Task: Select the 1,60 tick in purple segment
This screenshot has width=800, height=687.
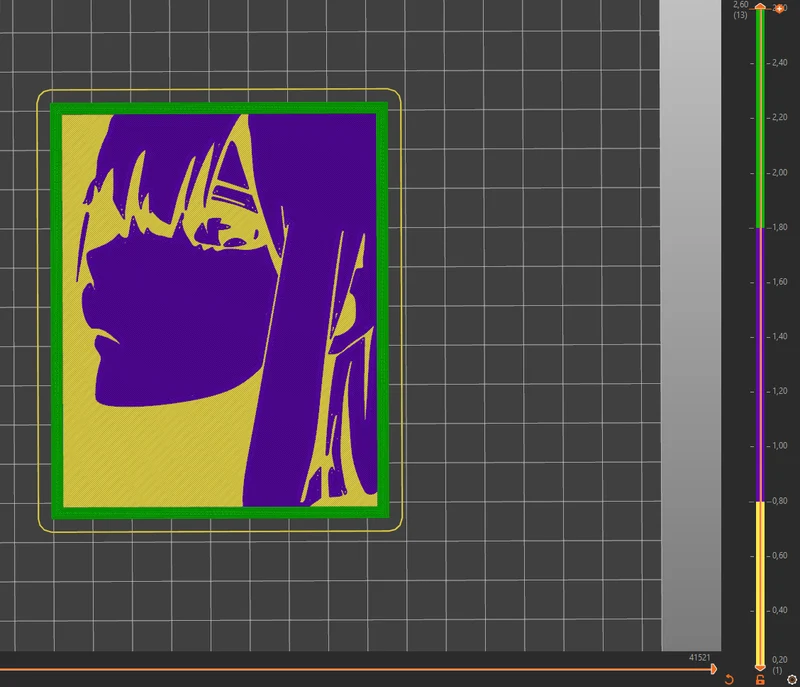Action: (779, 282)
